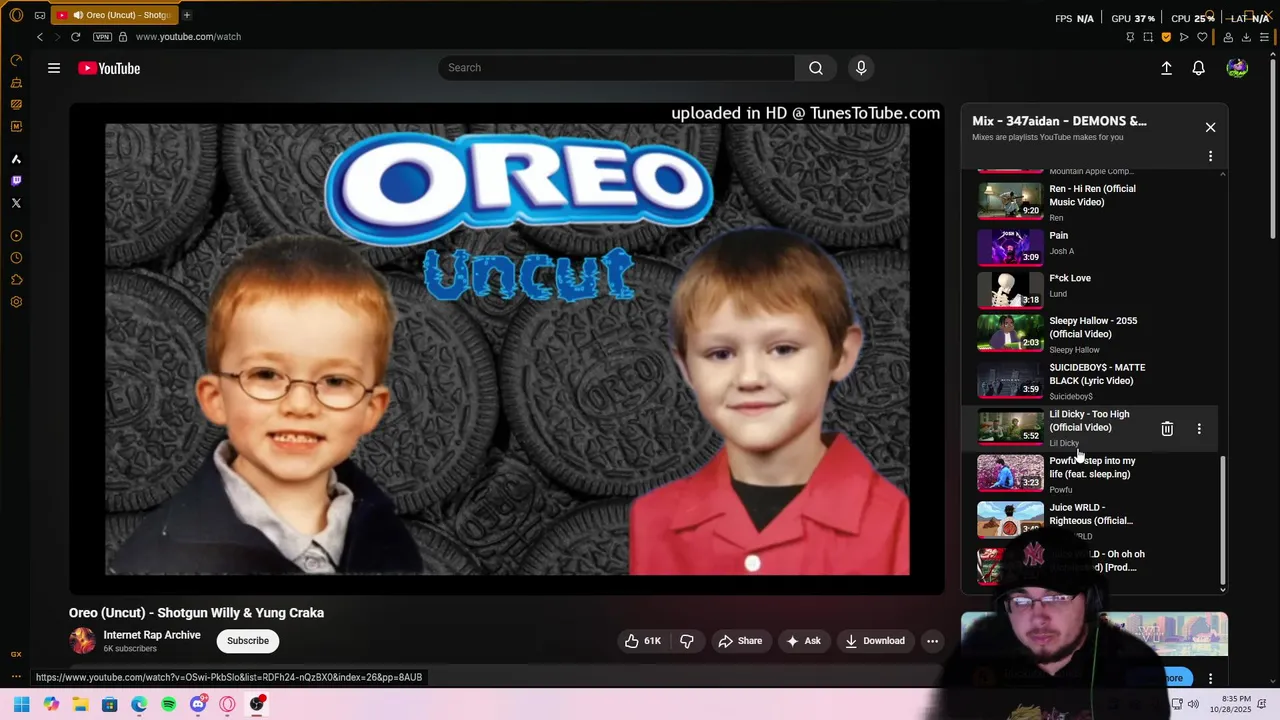Viewport: 1280px width, 720px height.
Task: Open Twitch in Opera GX sidebar
Action: click(16, 181)
